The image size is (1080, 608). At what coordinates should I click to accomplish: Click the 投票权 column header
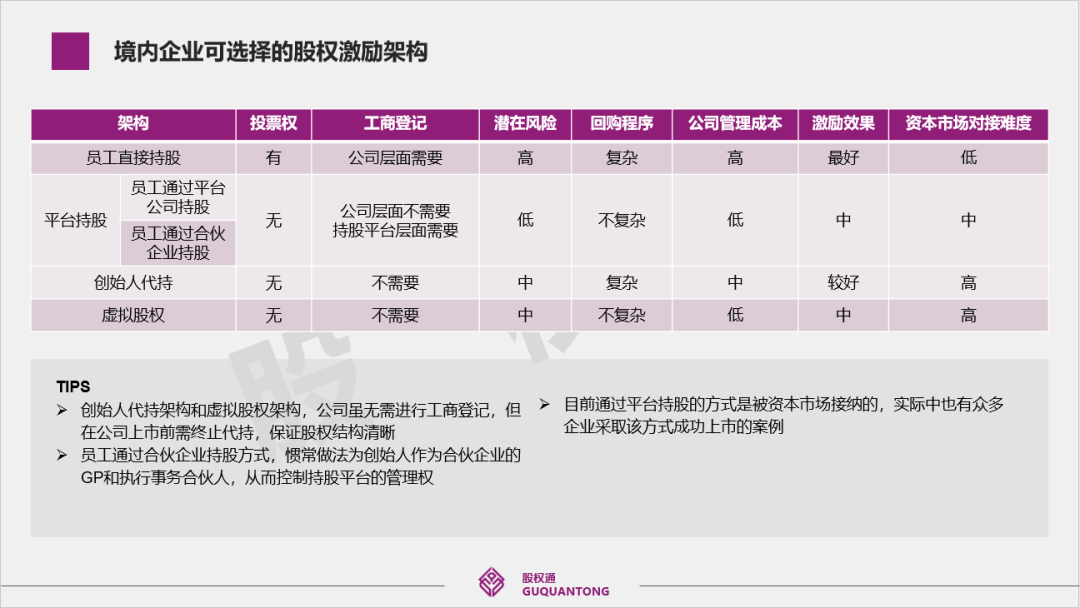(273, 124)
